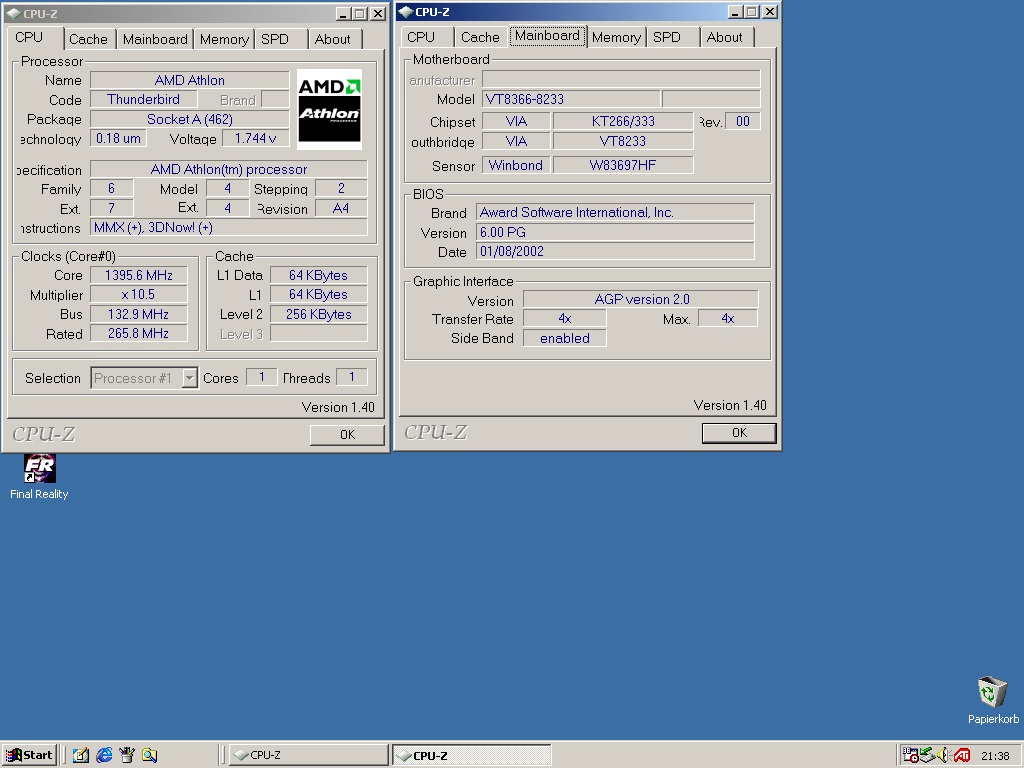Click OK in the left CPU-Z window
Viewport: 1024px width, 768px height.
(x=347, y=434)
